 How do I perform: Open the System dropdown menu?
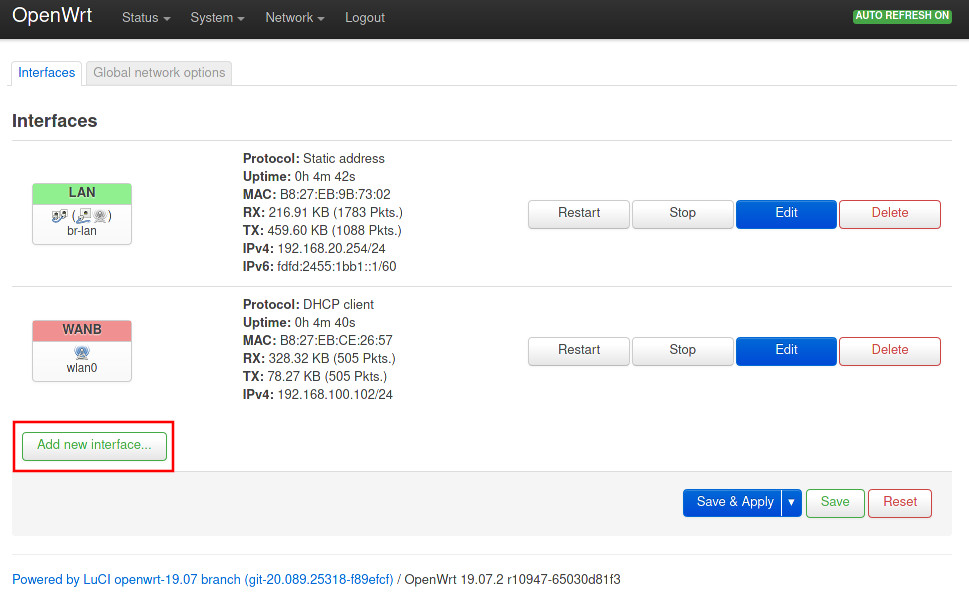pos(217,18)
